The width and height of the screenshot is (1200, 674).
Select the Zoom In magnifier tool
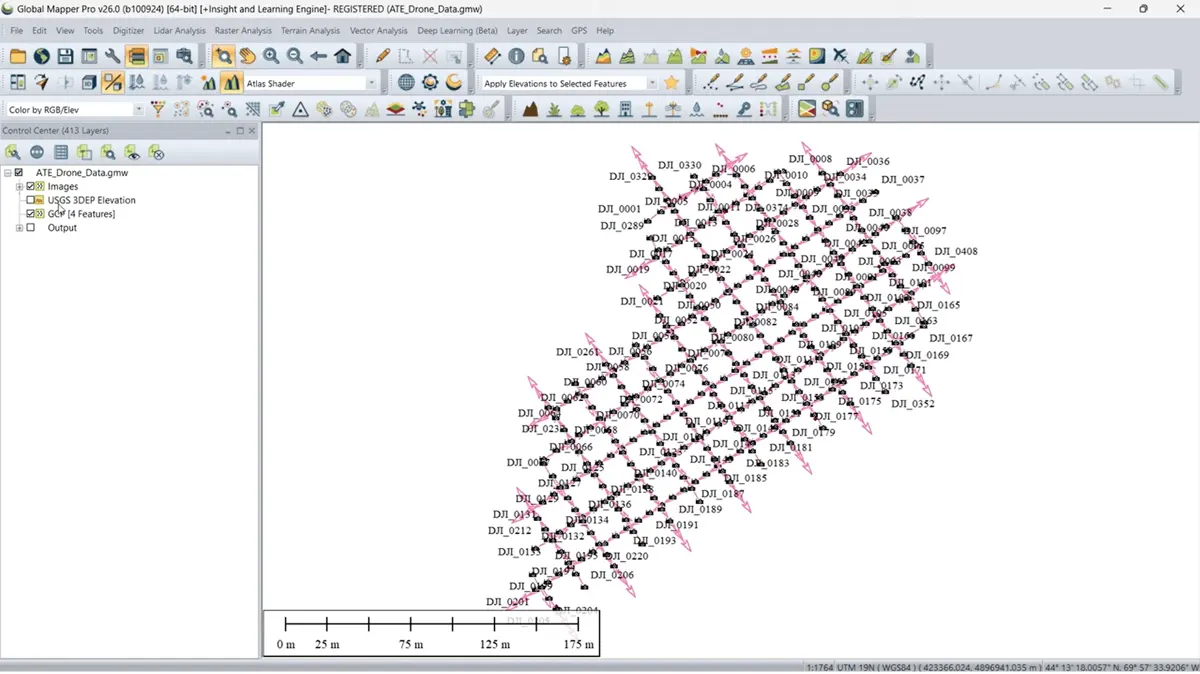(x=271, y=56)
